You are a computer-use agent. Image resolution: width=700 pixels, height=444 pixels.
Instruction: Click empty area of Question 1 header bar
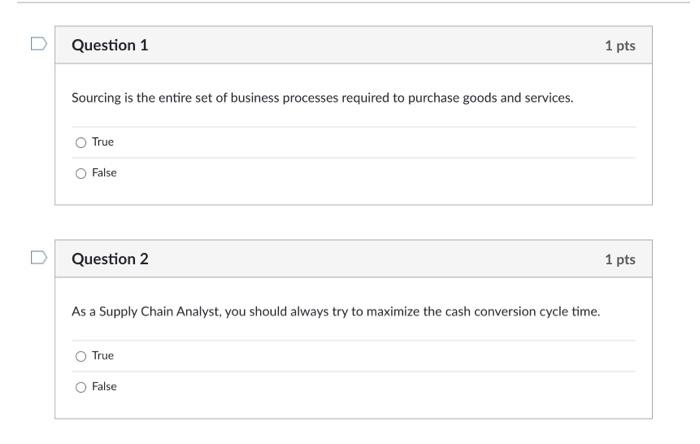pos(375,45)
